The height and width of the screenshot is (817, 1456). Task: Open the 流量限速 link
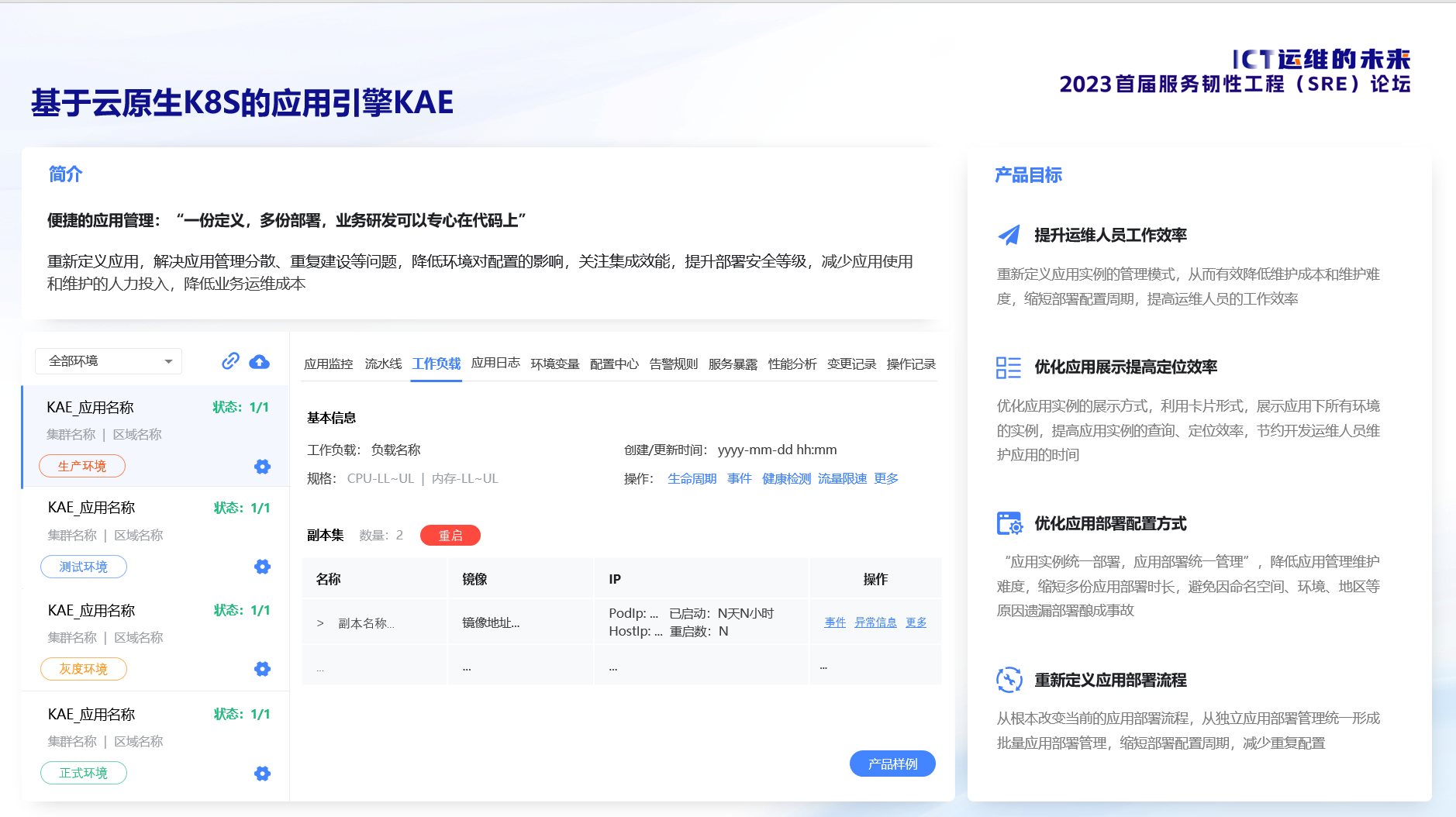click(842, 478)
